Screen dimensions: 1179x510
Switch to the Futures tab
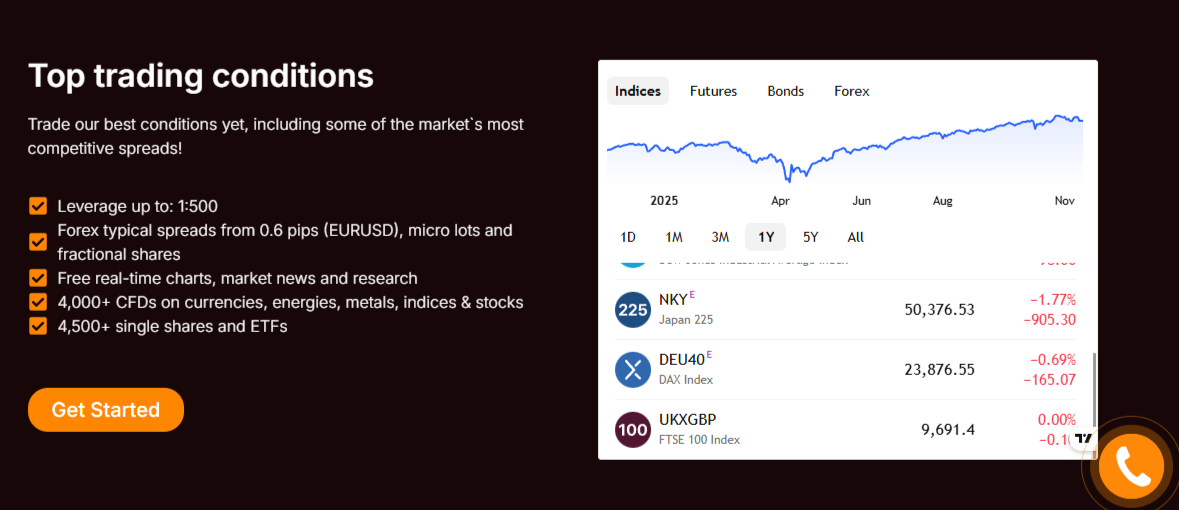point(713,91)
